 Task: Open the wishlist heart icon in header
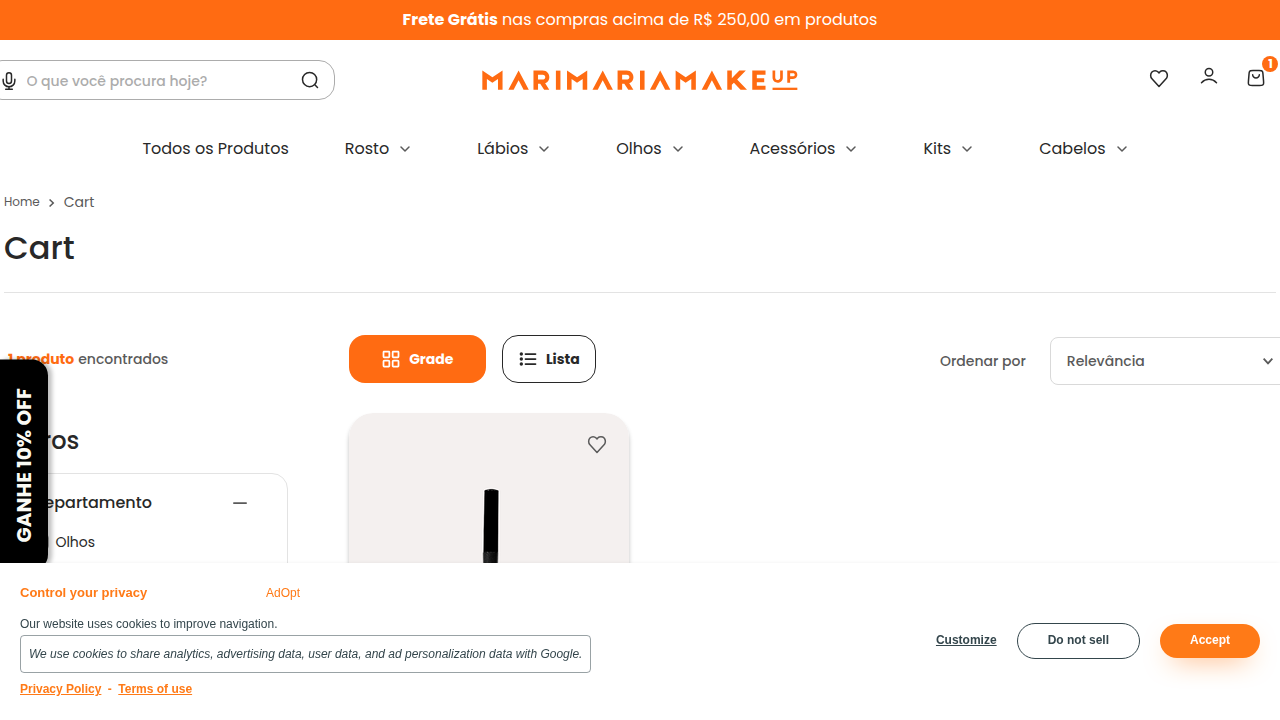1159,78
